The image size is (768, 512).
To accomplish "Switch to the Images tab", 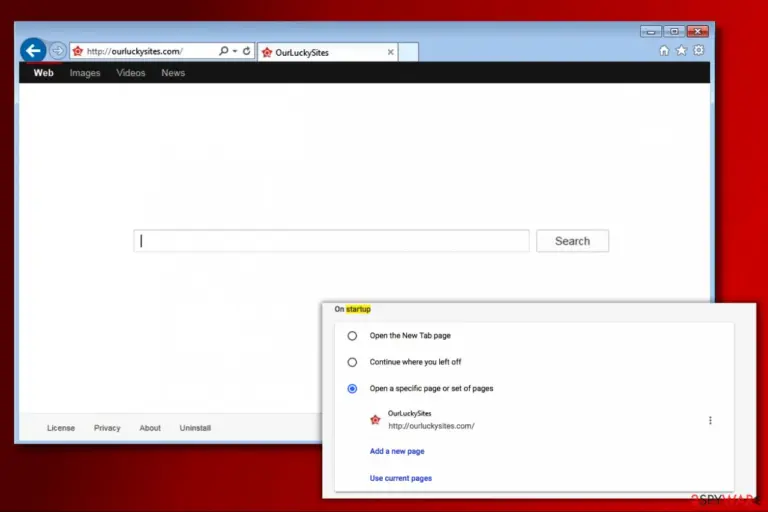I will [x=85, y=73].
